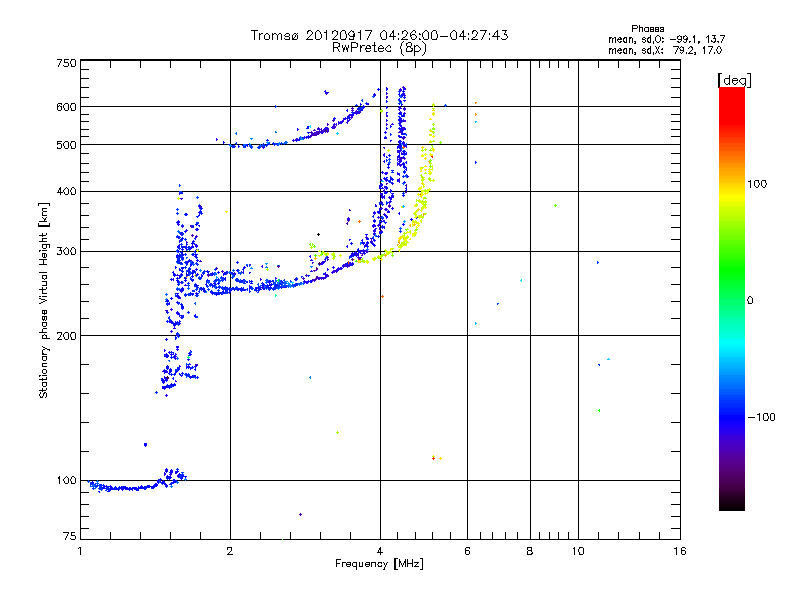Click the y-axis tick label '100'
Image resolution: width=800 pixels, height=600 pixels.
coord(67,481)
